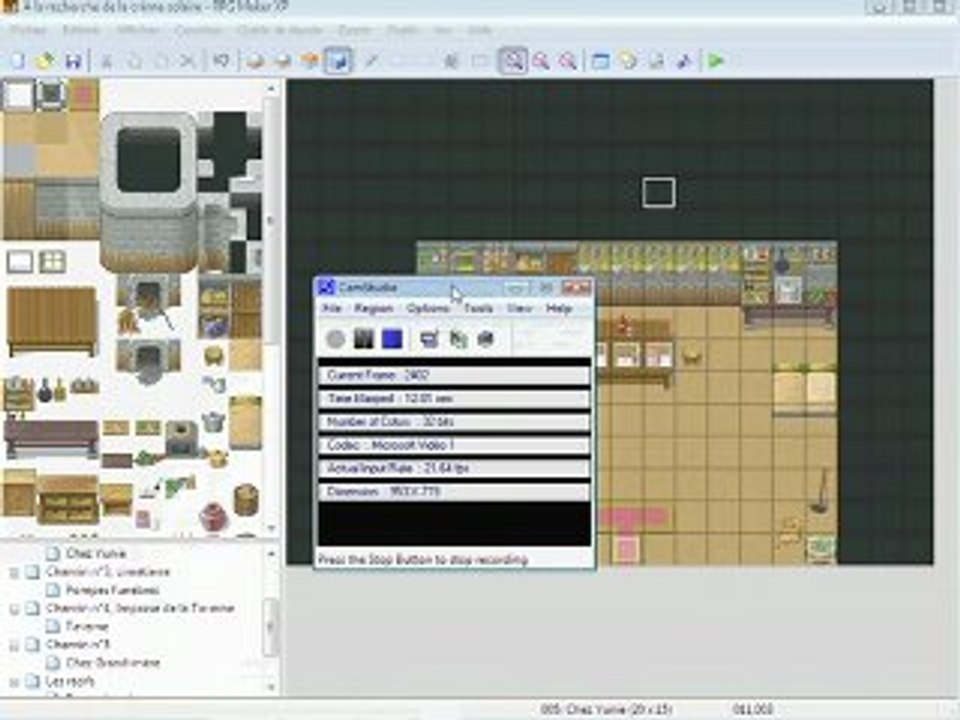This screenshot has width=960, height=720.
Task: Select the highlighted Events layer button
Action: 337,61
